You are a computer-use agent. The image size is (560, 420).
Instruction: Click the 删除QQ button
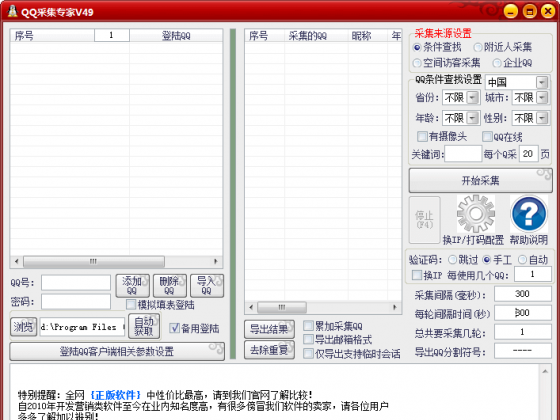click(170, 286)
